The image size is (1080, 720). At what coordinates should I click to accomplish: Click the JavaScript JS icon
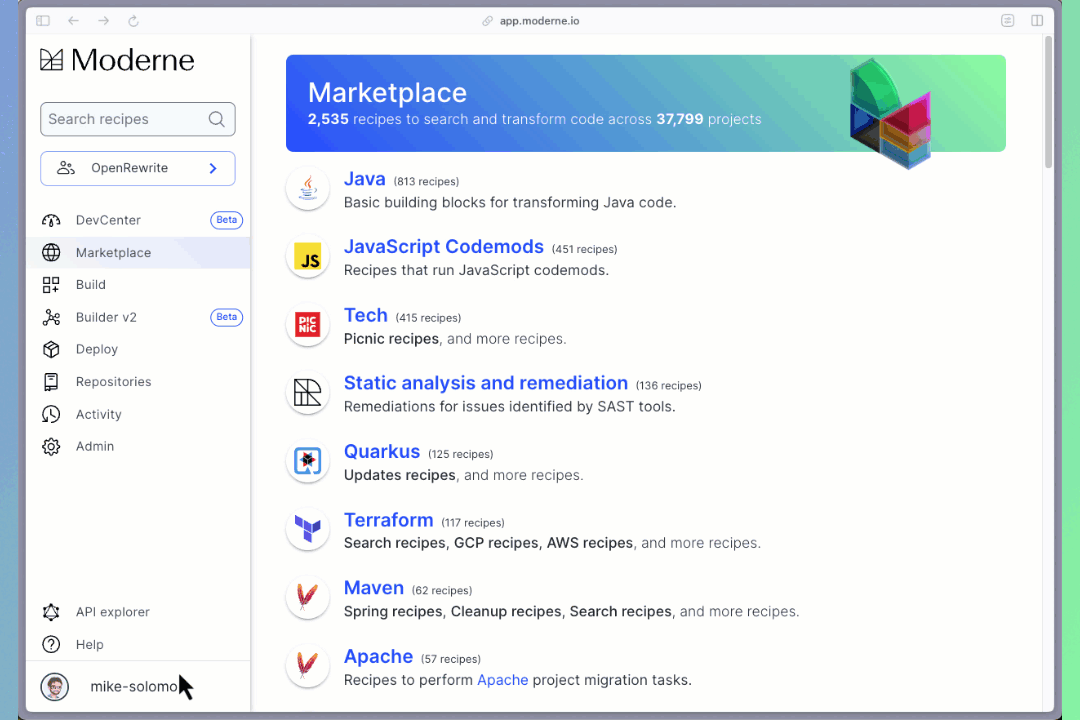307,257
